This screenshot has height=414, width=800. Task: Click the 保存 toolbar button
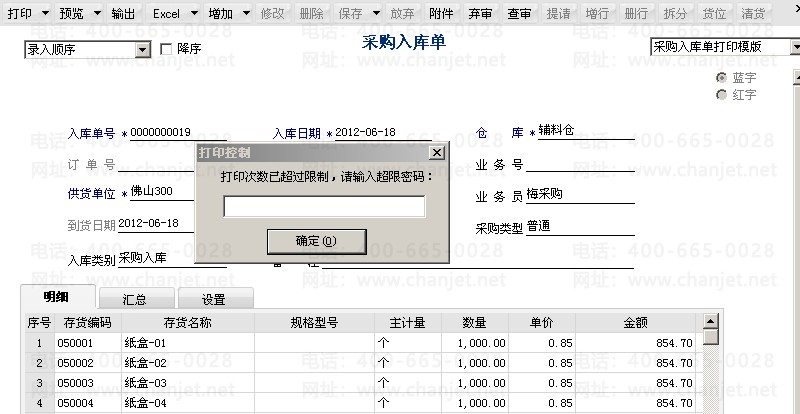pyautogui.click(x=350, y=14)
